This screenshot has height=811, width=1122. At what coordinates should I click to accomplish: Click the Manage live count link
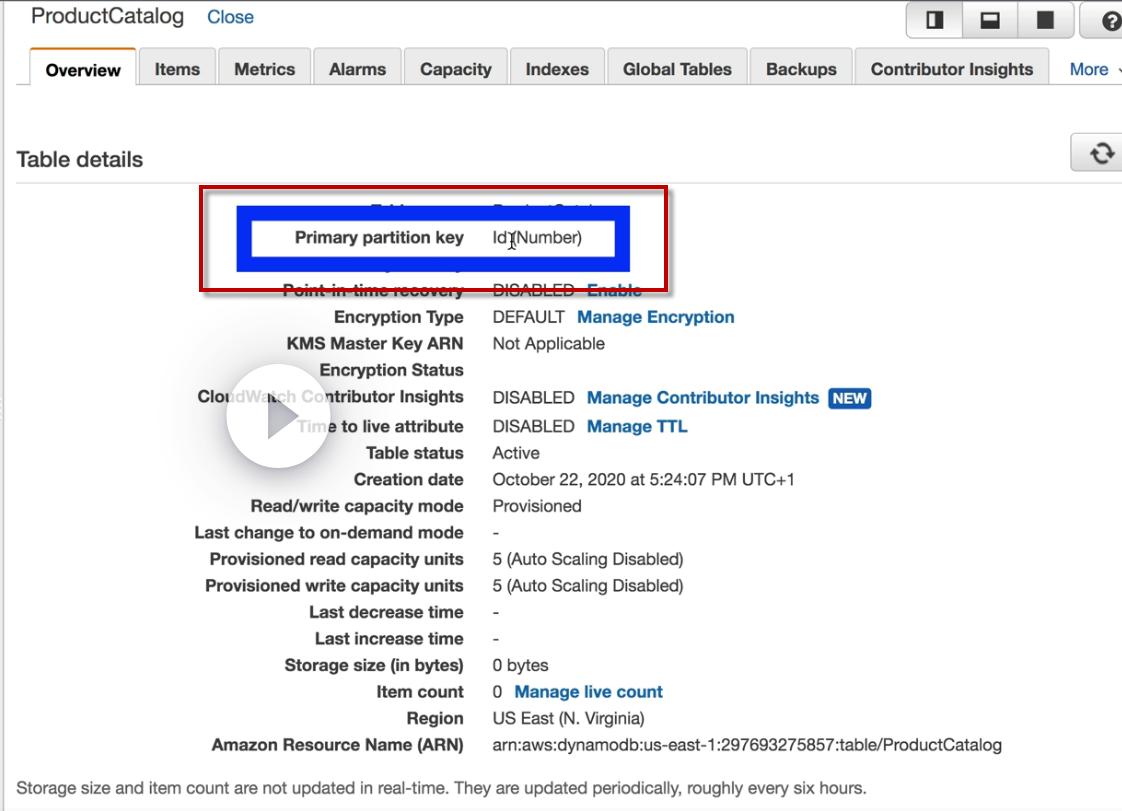click(588, 692)
